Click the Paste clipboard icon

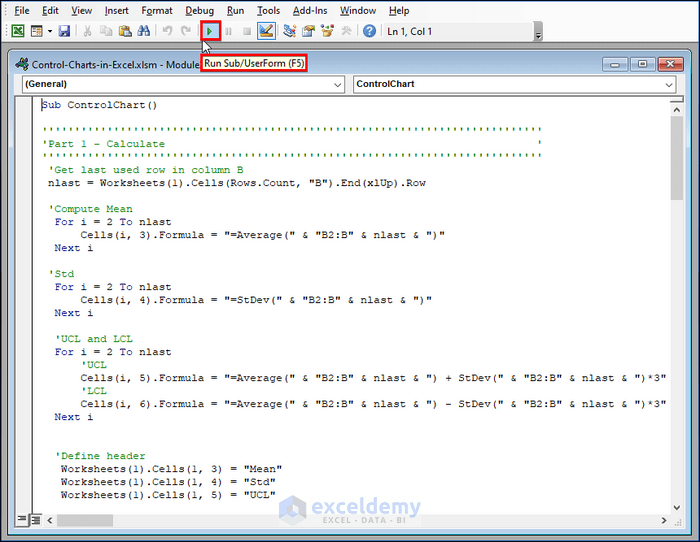125,31
